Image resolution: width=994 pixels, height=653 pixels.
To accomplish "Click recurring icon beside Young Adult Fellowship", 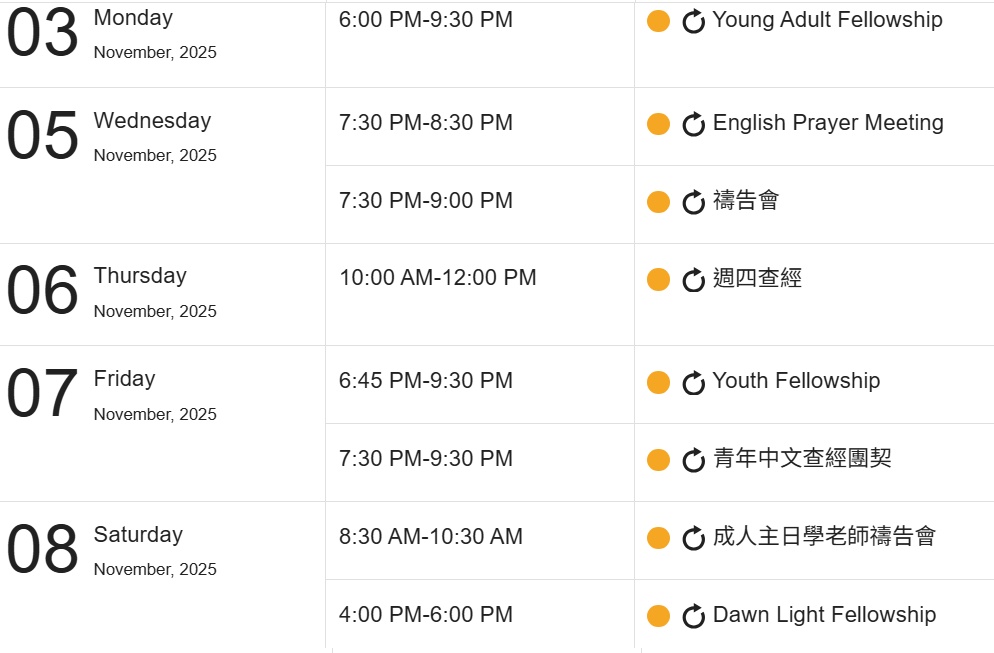I will (694, 21).
